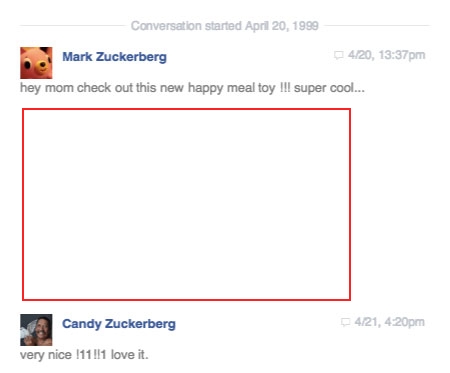This screenshot has width=450, height=373.
Task: Visit the Candy Zuckerberg profile name link
Action: pyautogui.click(x=119, y=324)
